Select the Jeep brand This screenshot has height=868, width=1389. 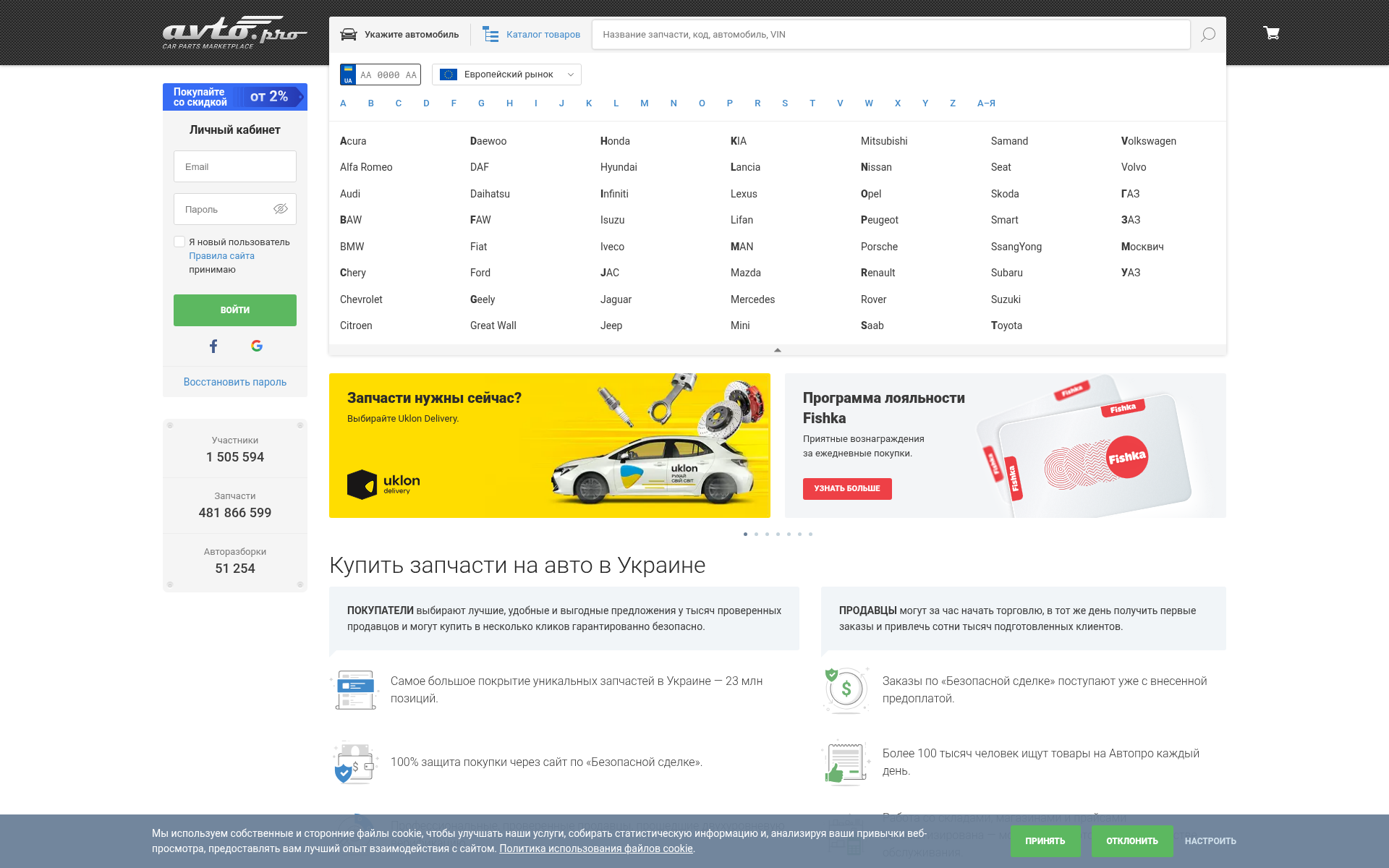tap(611, 325)
